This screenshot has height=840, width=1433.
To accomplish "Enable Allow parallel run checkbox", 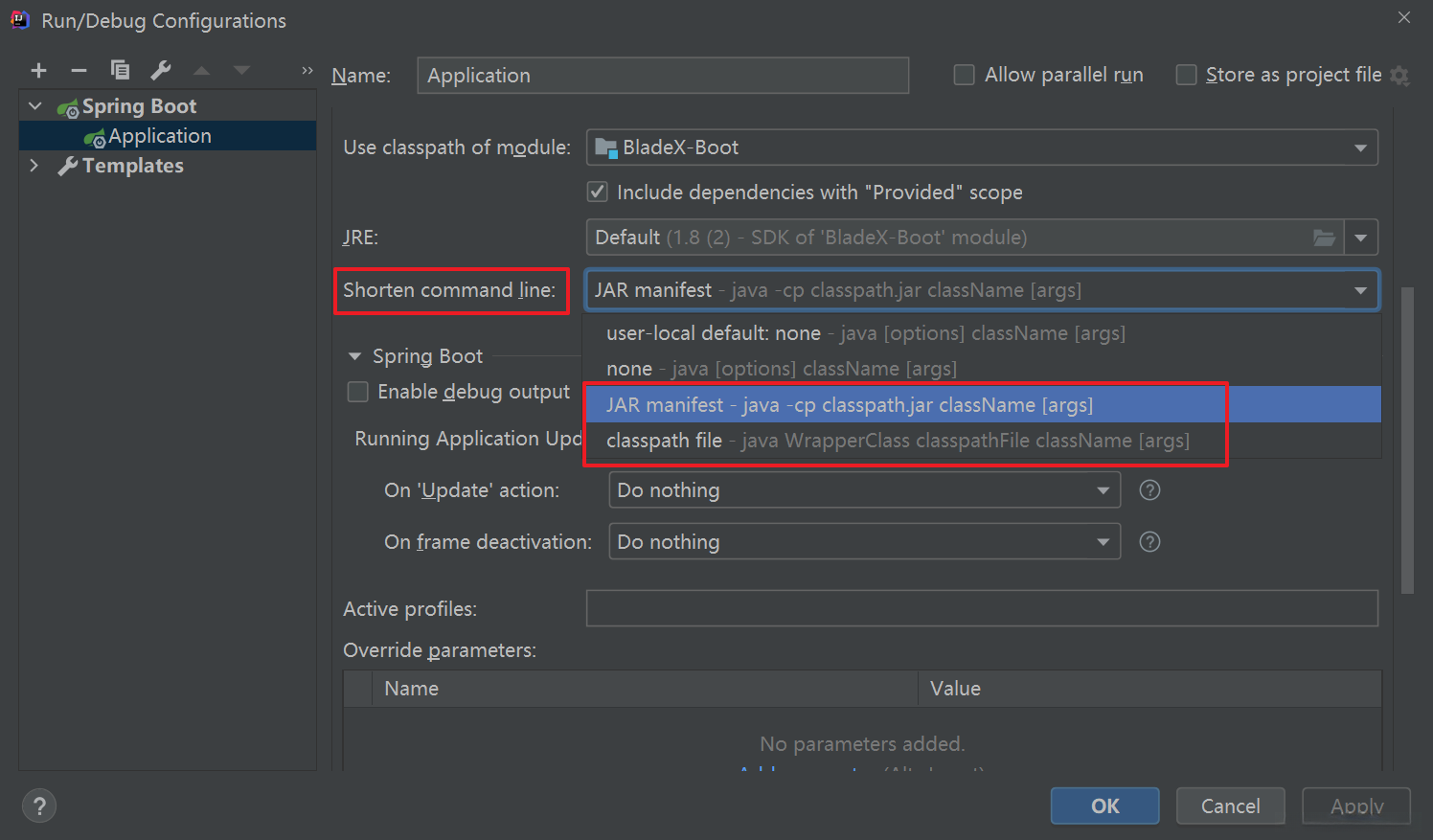I will pos(965,75).
